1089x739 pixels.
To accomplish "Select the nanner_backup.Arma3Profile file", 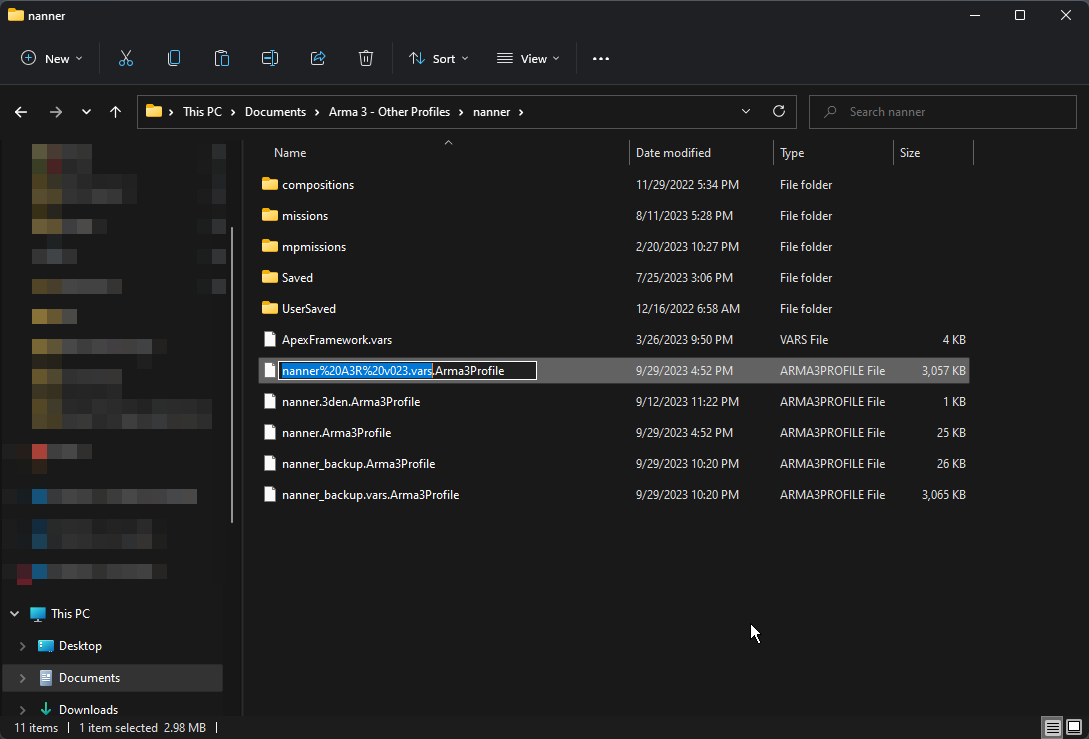I will tap(358, 464).
